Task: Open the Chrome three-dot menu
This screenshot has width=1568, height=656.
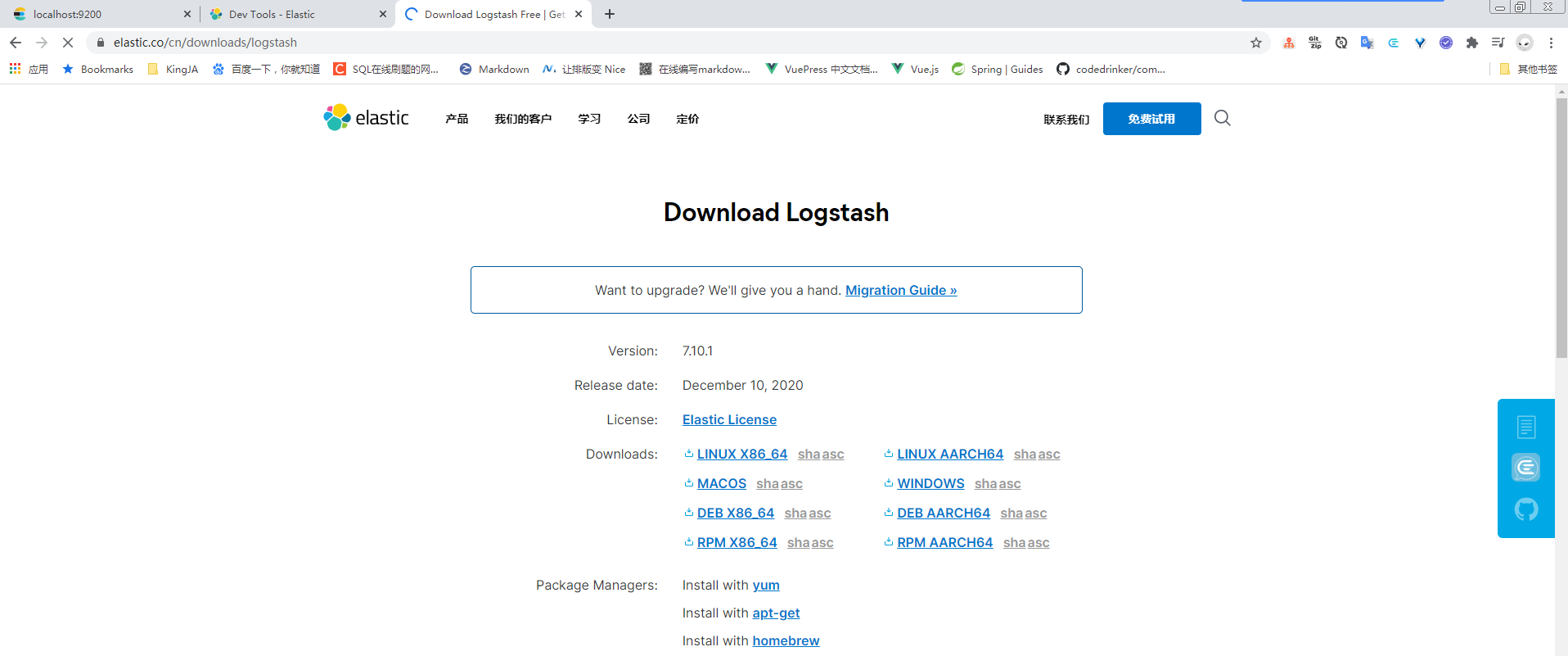Action: click(1551, 43)
